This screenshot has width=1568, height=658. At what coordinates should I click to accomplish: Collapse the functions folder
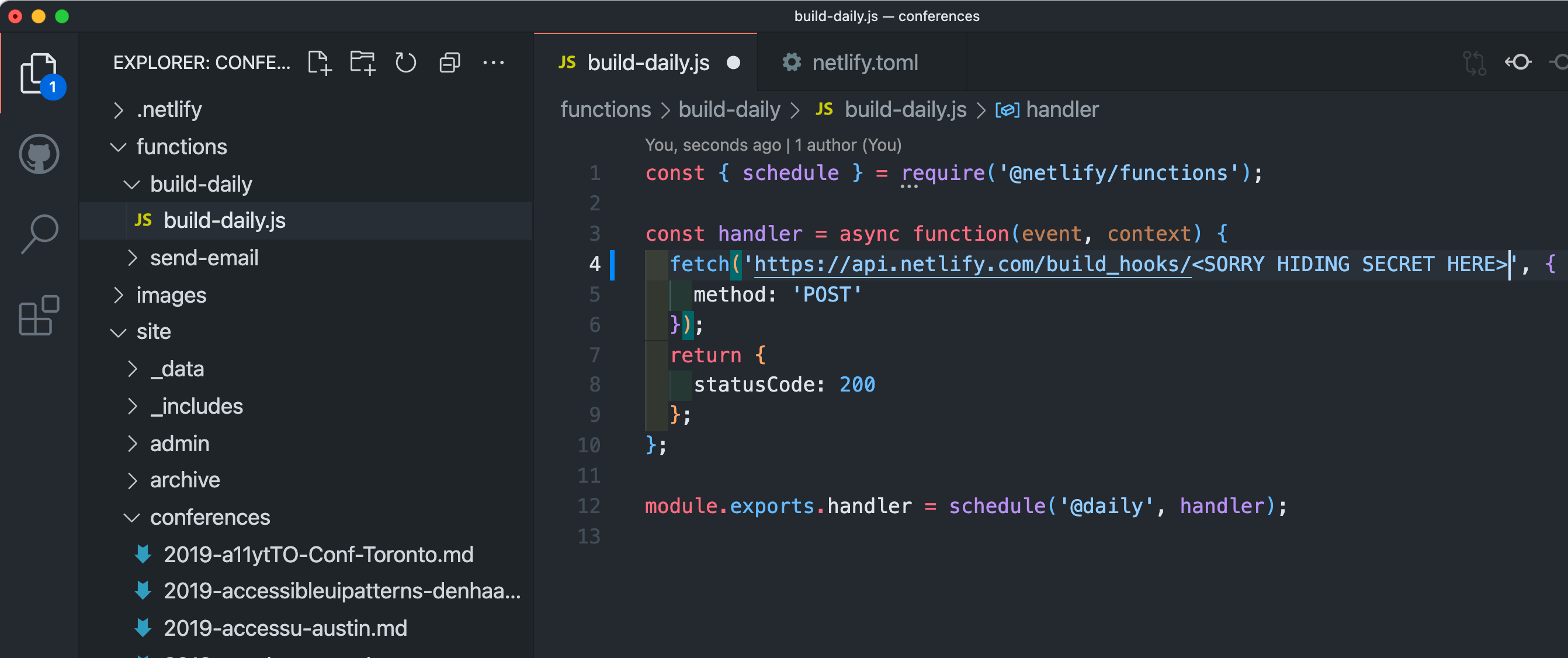tap(181, 147)
